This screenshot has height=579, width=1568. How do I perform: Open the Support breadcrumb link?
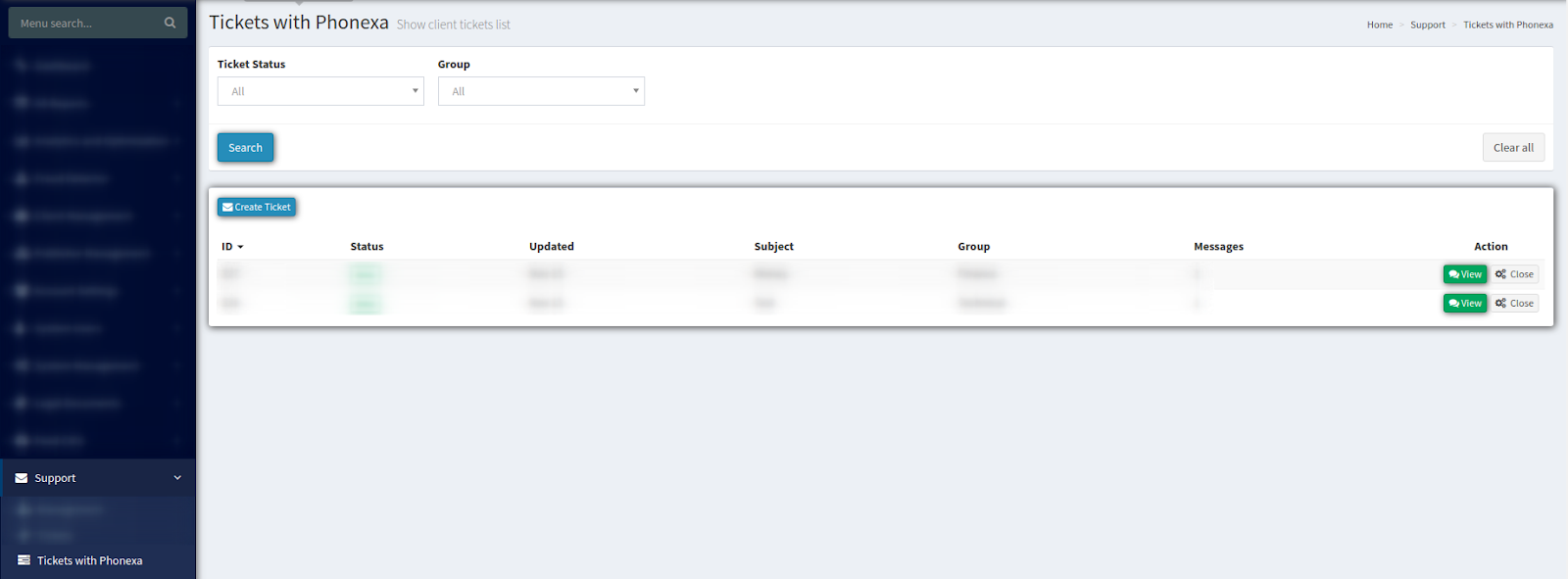click(x=1428, y=24)
